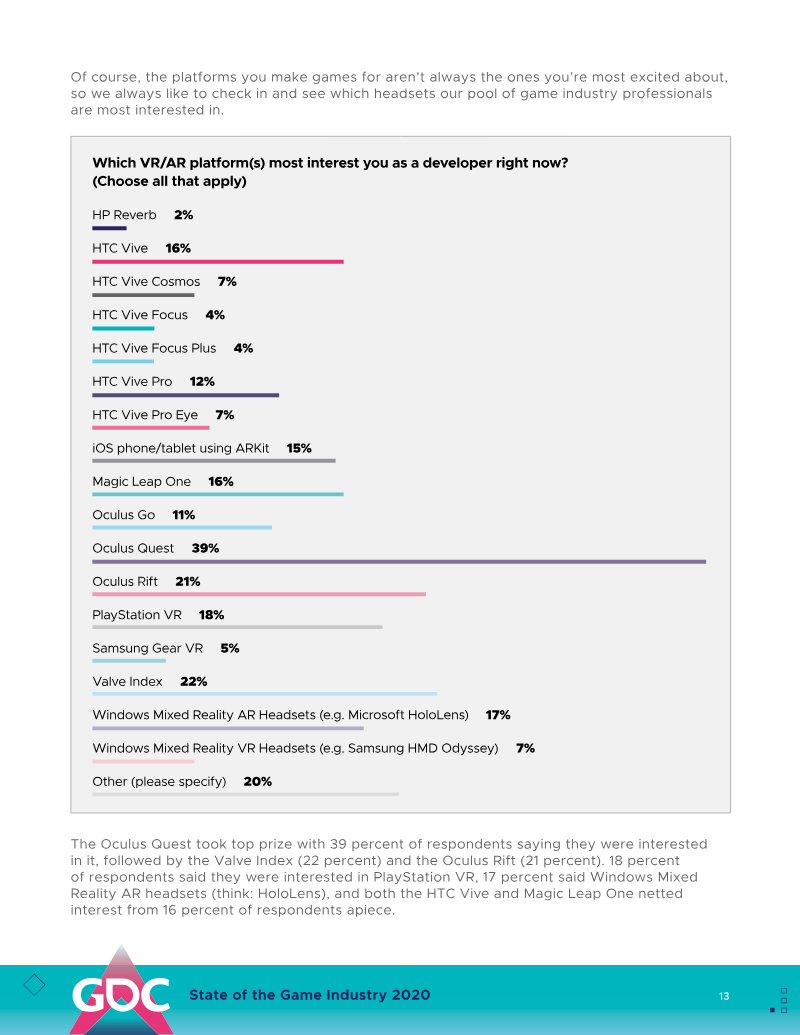The height and width of the screenshot is (1035, 800).
Task: Click the HTC Vive 16% pink bar
Action: point(218,262)
